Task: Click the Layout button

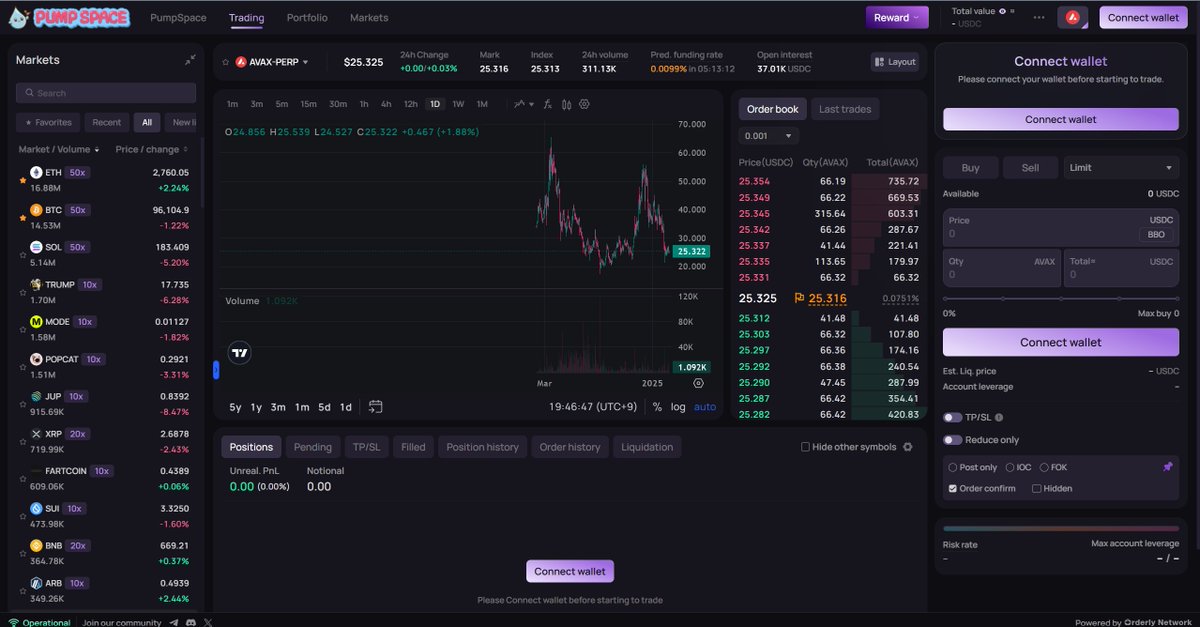Action: (895, 62)
